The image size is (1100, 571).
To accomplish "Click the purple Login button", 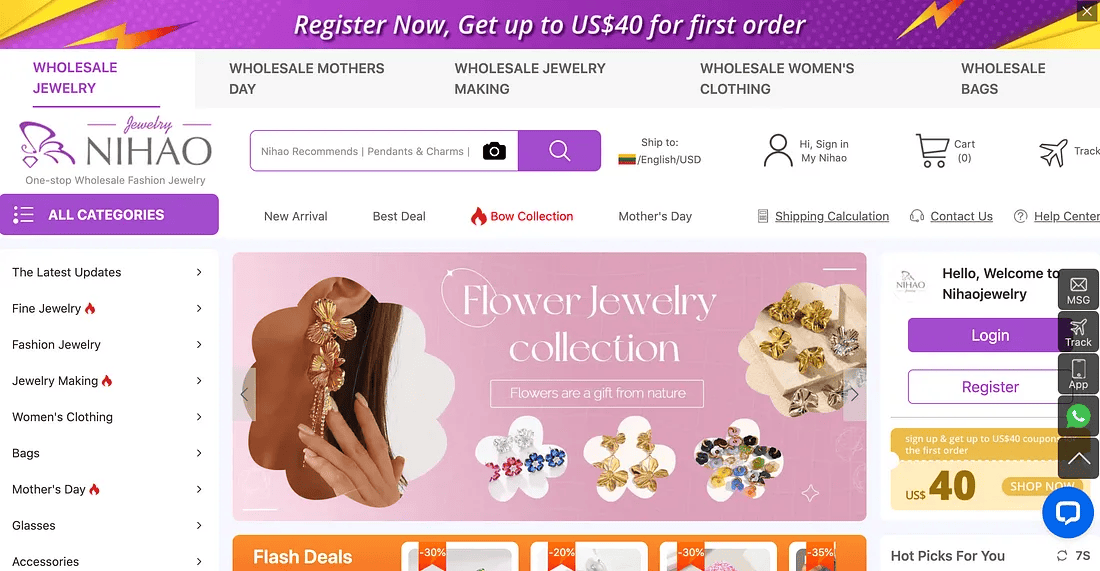I will pyautogui.click(x=990, y=335).
